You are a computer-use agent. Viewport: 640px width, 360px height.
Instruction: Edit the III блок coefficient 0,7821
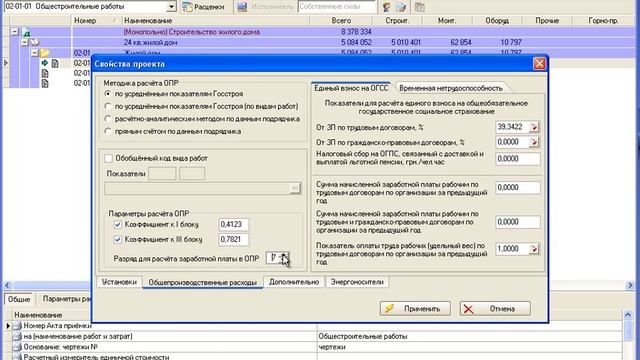point(233,239)
